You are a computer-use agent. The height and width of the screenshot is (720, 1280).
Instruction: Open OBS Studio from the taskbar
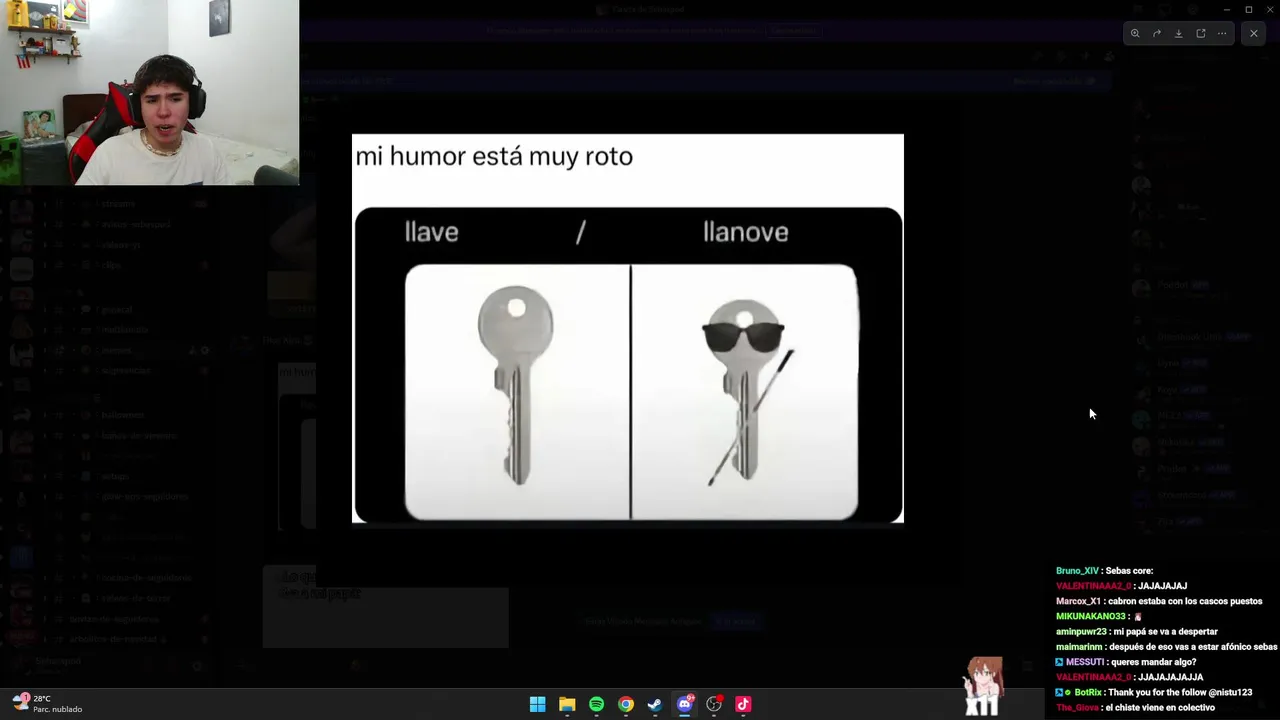[714, 704]
